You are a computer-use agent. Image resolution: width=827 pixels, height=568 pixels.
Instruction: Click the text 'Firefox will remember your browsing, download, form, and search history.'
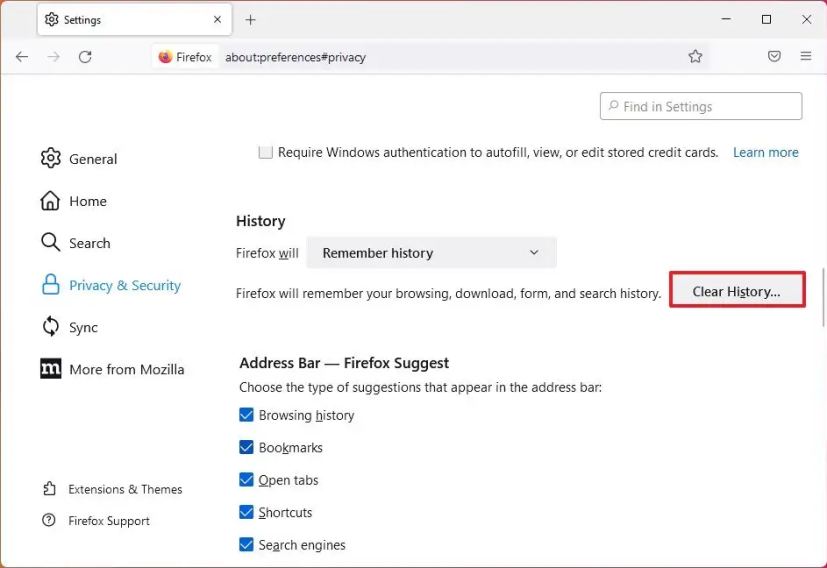448,293
